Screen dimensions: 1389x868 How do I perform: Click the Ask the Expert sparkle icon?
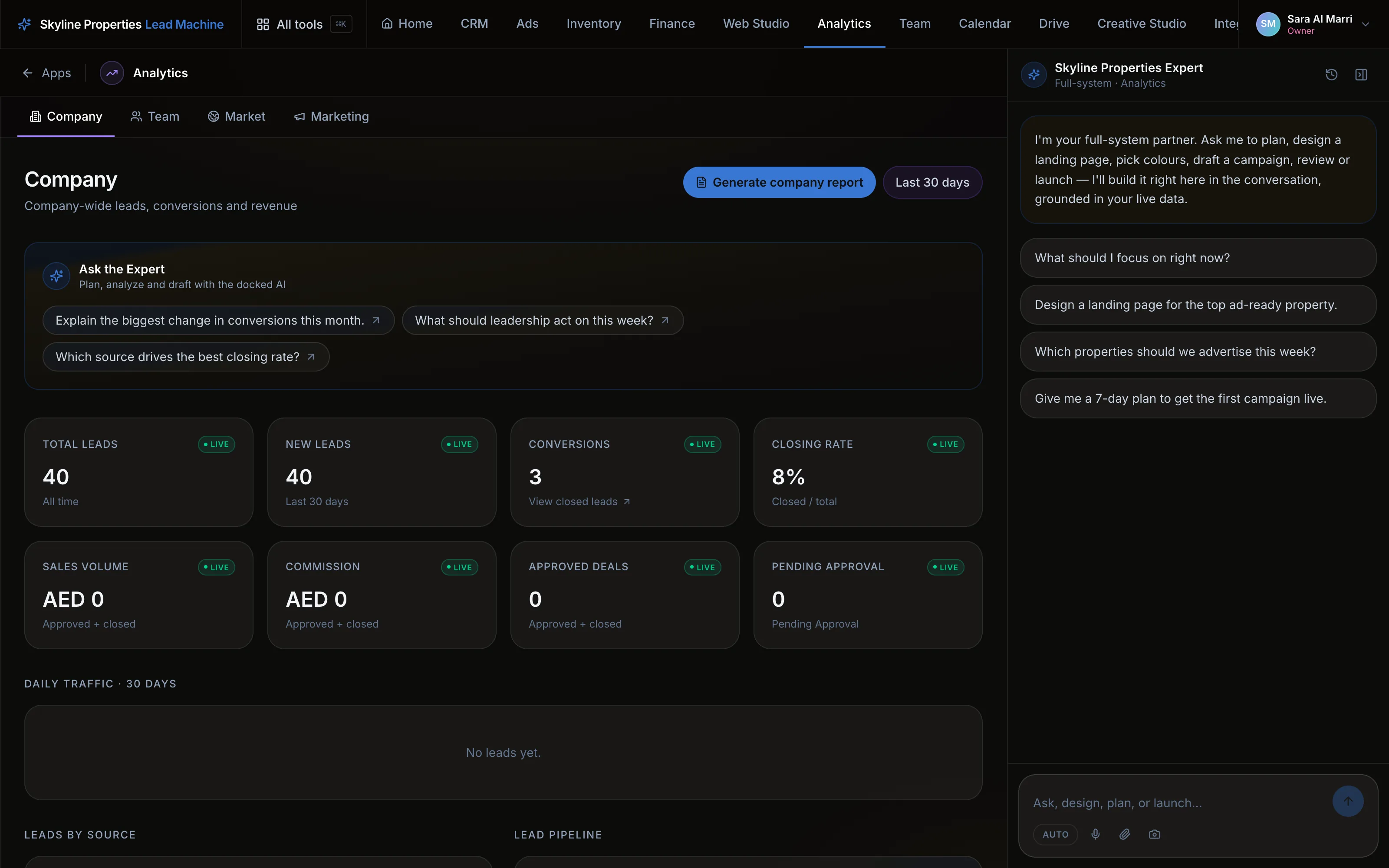(x=56, y=276)
